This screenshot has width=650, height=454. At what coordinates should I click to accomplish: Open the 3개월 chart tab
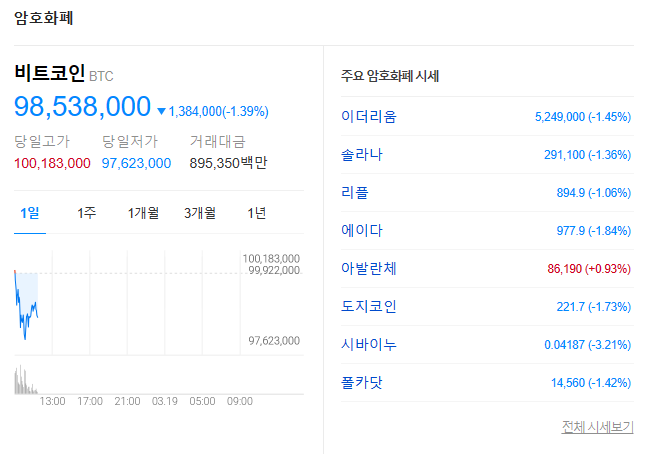200,213
